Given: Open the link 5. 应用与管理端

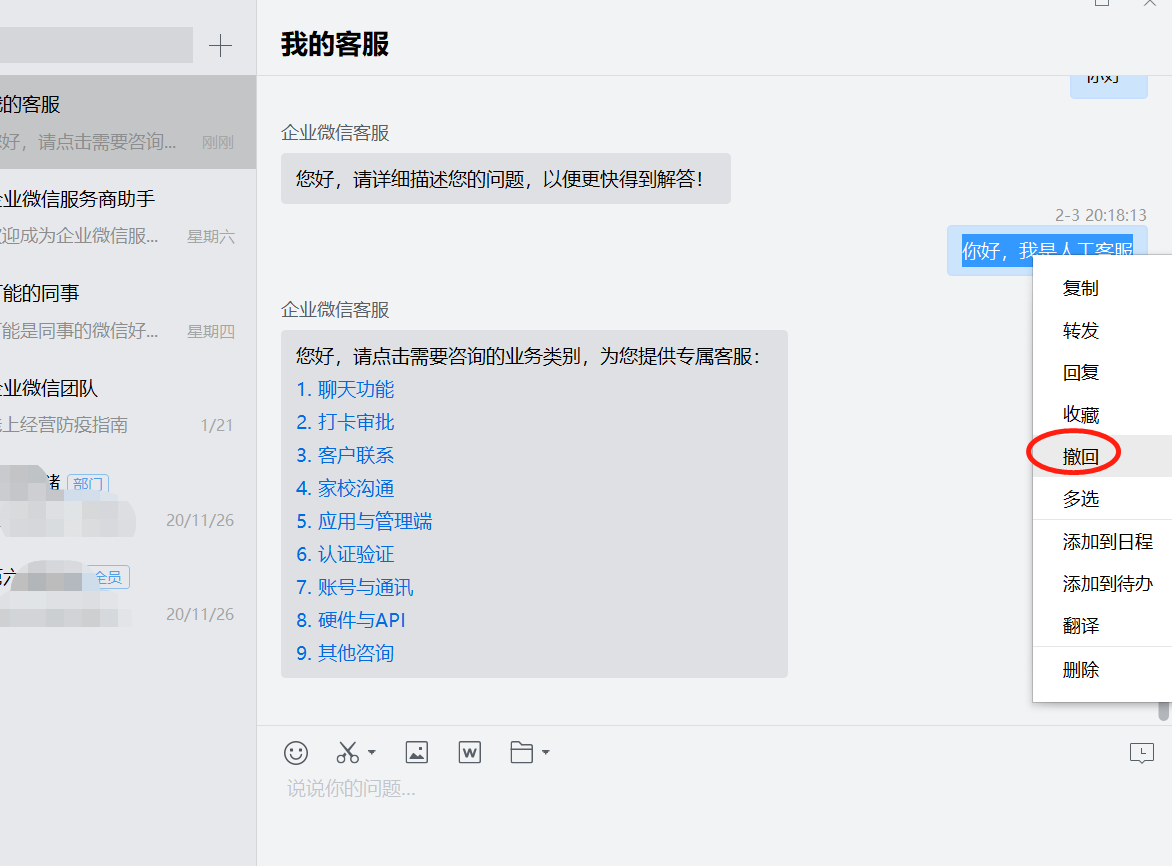Looking at the screenshot, I should (364, 521).
